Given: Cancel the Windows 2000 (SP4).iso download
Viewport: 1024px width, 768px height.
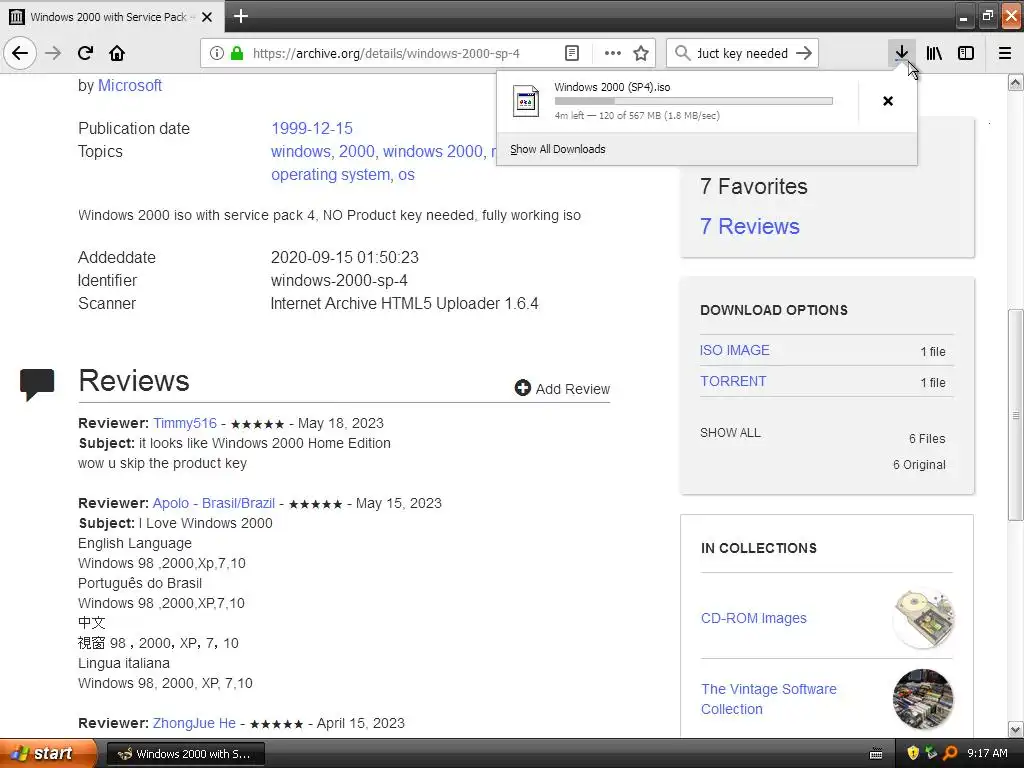Looking at the screenshot, I should pos(888,101).
